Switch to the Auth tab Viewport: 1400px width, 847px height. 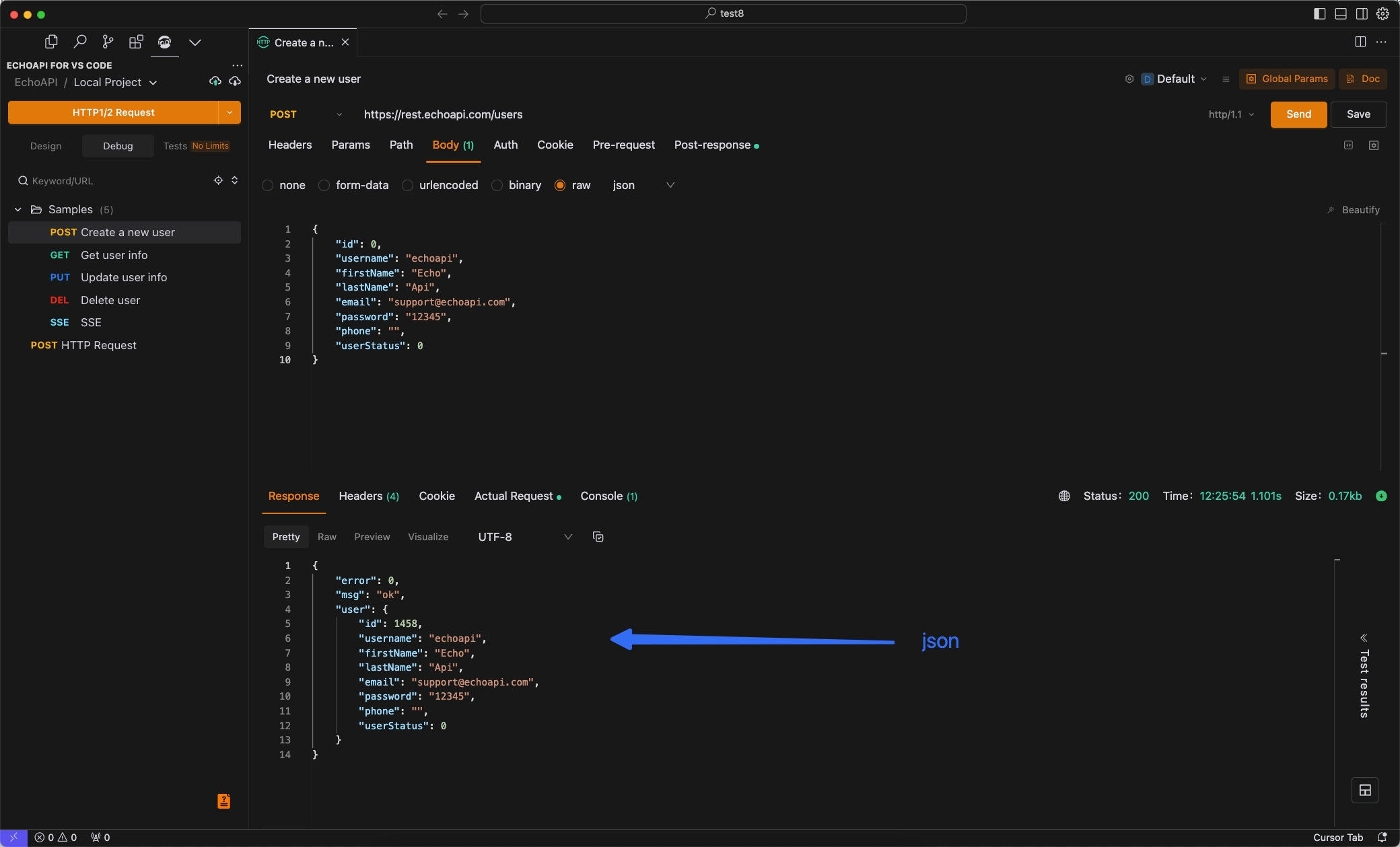coord(505,145)
